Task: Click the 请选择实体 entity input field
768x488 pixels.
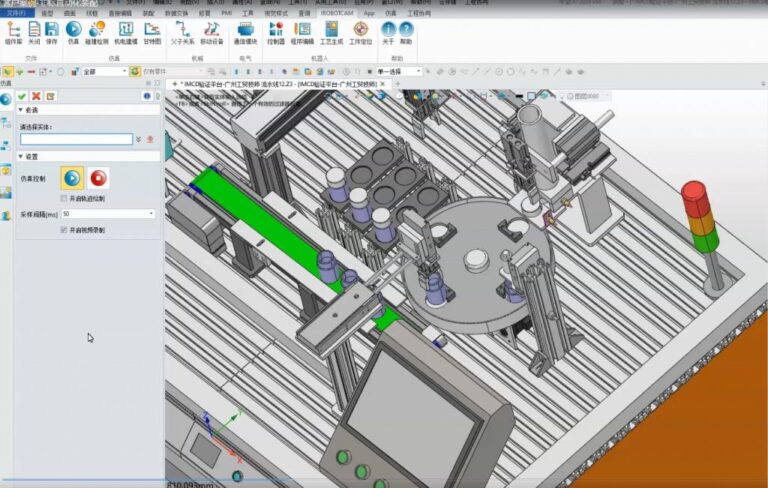Action: [76, 139]
